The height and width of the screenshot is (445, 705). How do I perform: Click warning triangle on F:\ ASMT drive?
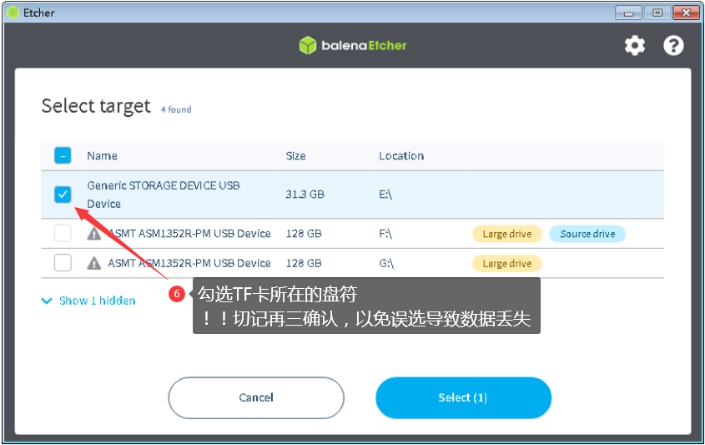click(x=94, y=234)
